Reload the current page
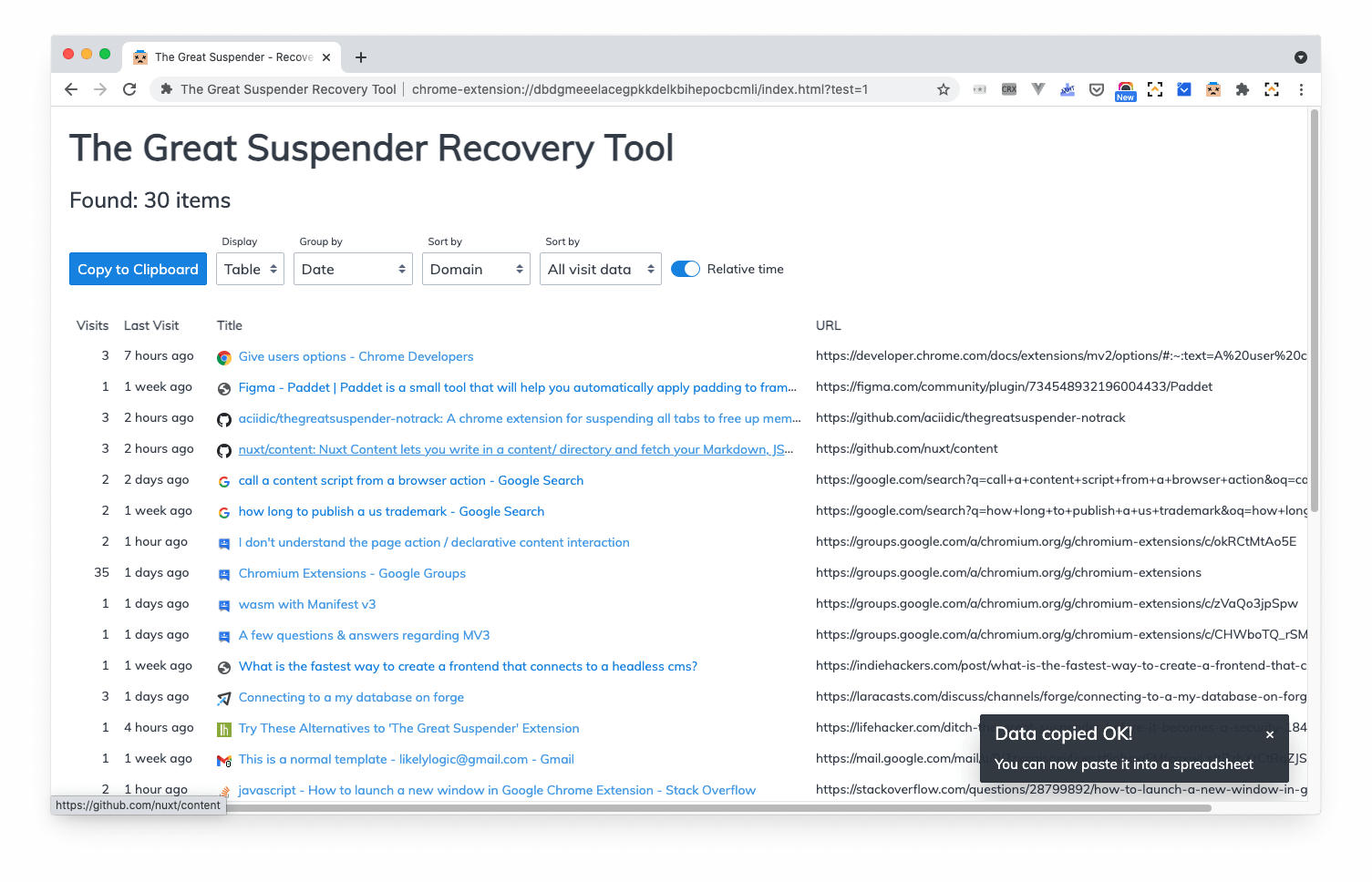This screenshot has width=1372, height=882. 129,89
